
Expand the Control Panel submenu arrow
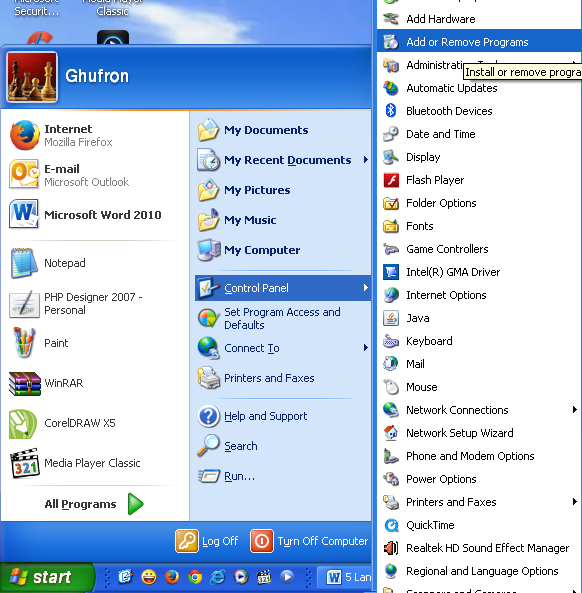pyautogui.click(x=365, y=288)
